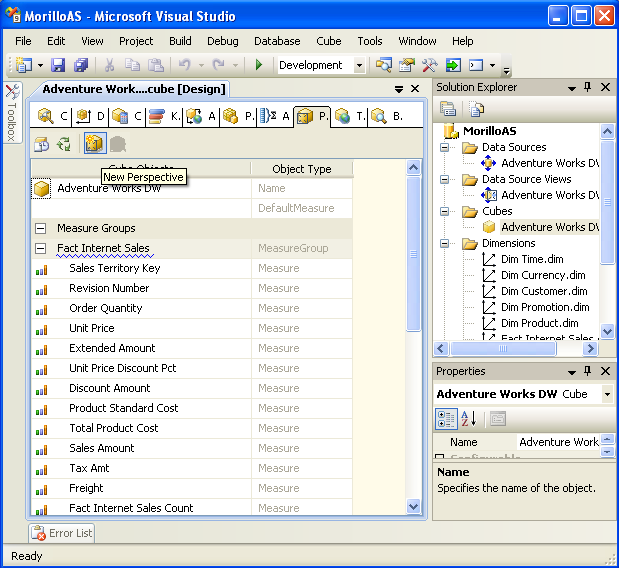
Task: Toggle Categorized view in Properties
Action: point(446,419)
